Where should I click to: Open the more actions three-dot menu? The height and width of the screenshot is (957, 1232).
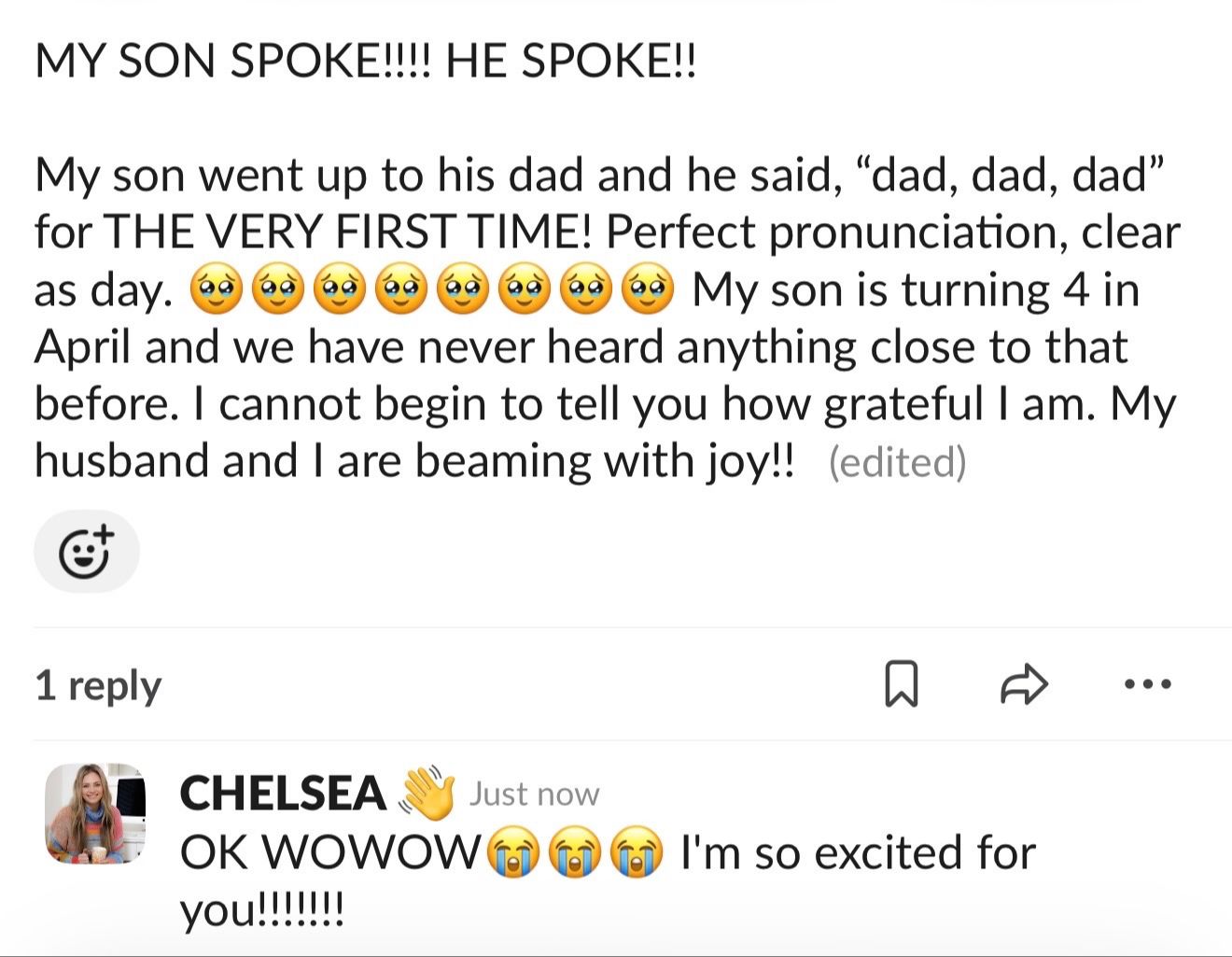[1147, 684]
